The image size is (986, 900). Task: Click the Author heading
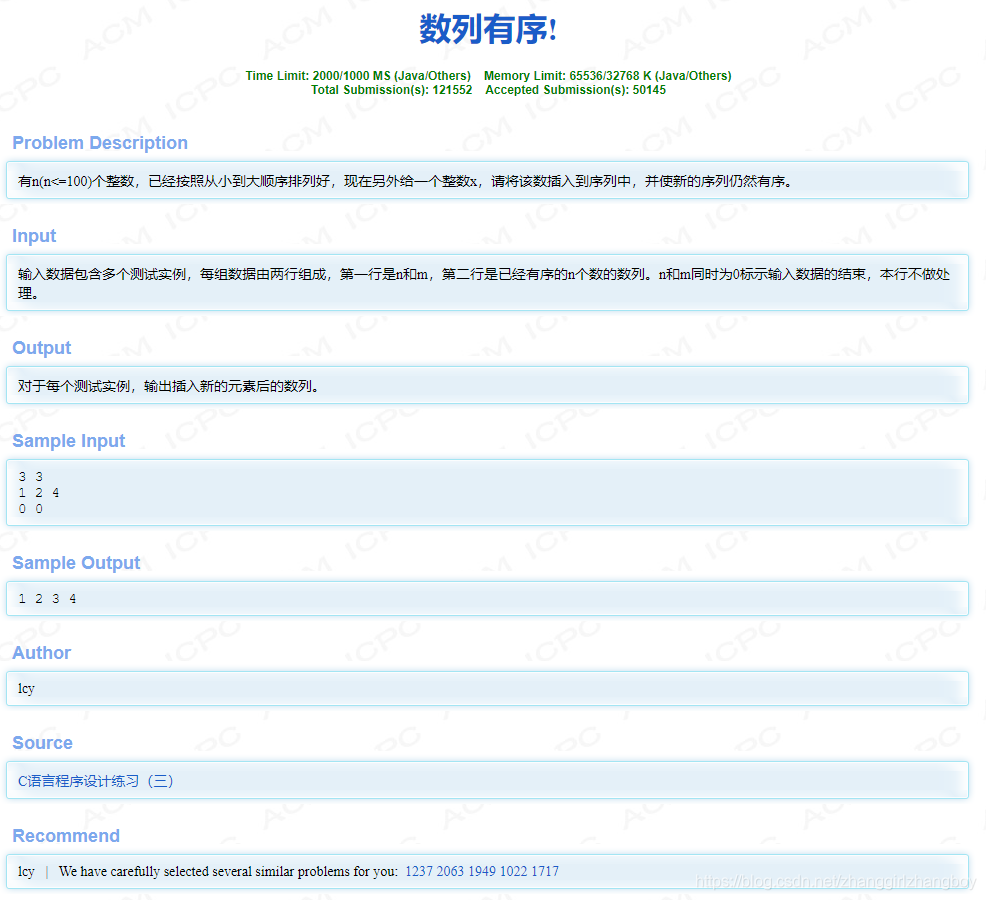41,653
